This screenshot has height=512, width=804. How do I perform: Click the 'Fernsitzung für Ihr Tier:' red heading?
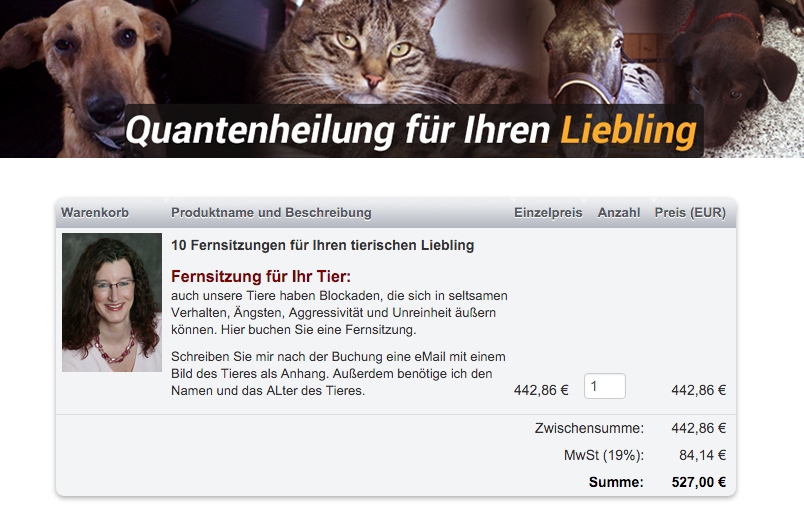click(261, 277)
